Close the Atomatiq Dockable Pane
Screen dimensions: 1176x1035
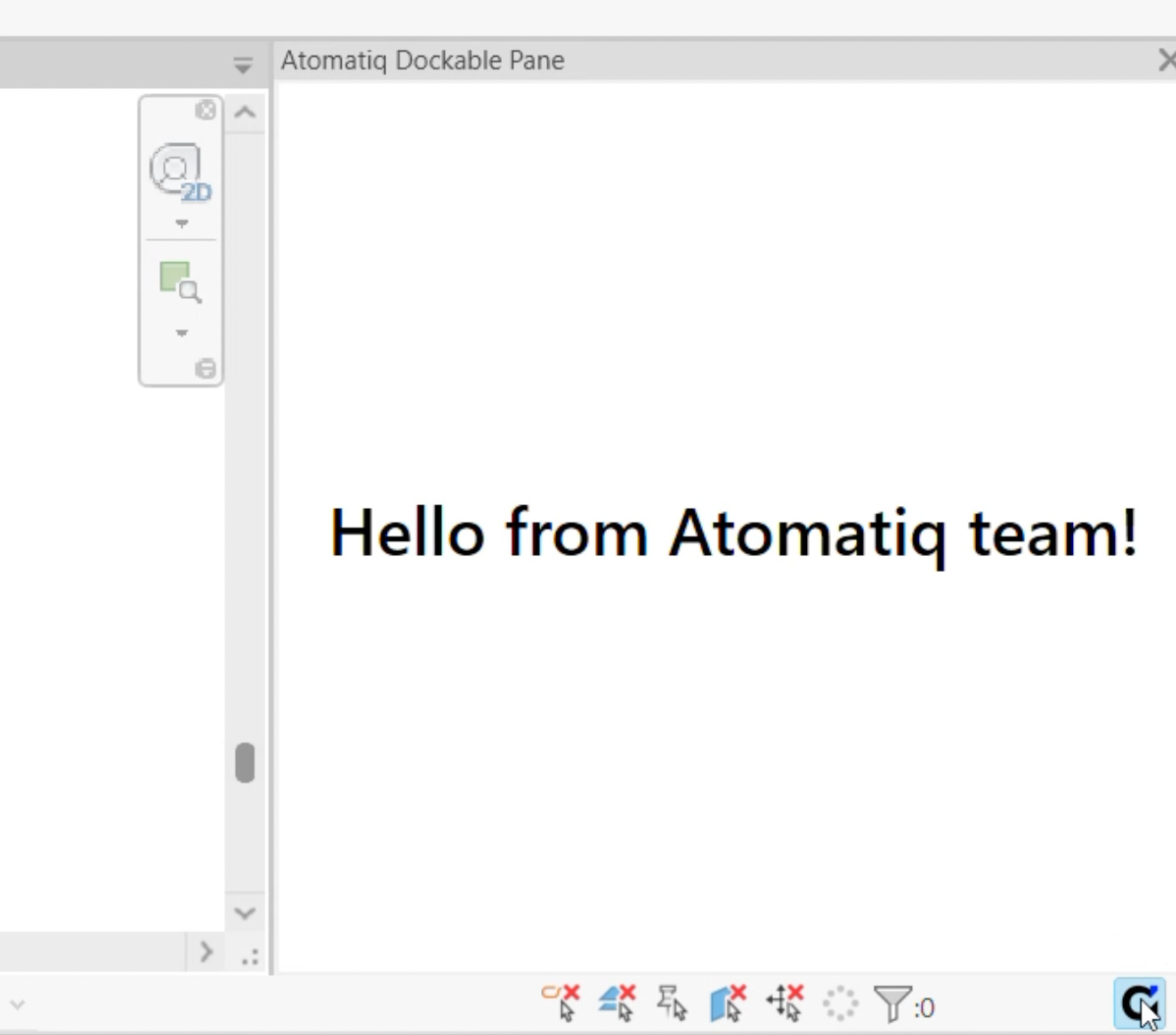(1168, 60)
